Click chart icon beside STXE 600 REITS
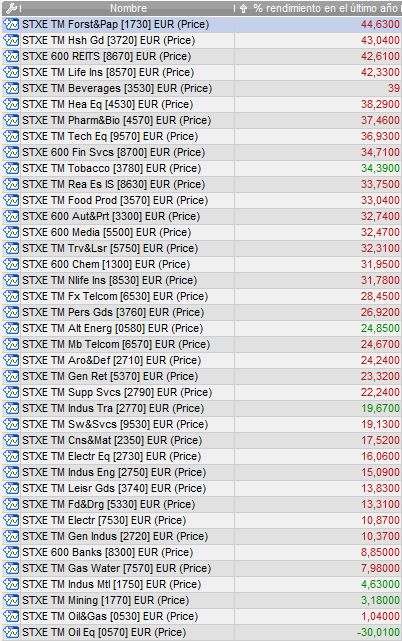Viewport: 402px width, 641px height. pos(11,56)
